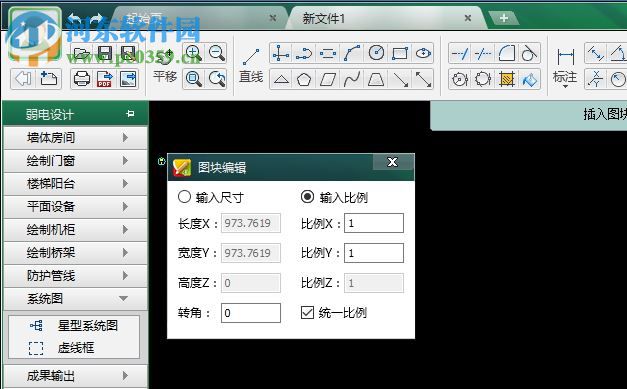Select the zoom window magnifier icon
This screenshot has height=389, width=627.
coord(193,78)
